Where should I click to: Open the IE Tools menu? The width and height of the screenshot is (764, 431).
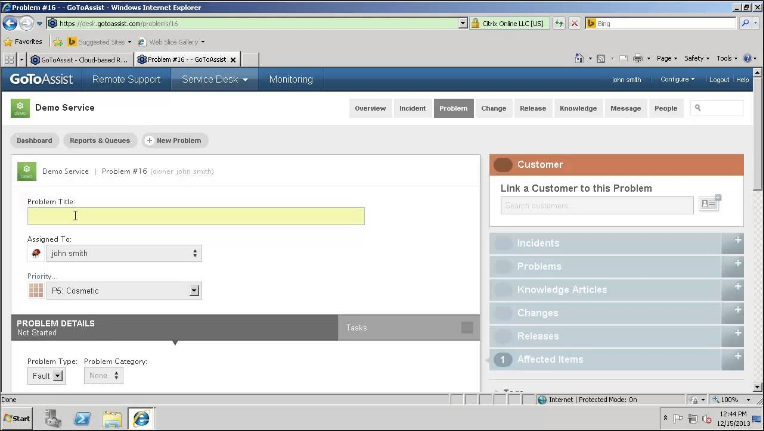point(726,58)
